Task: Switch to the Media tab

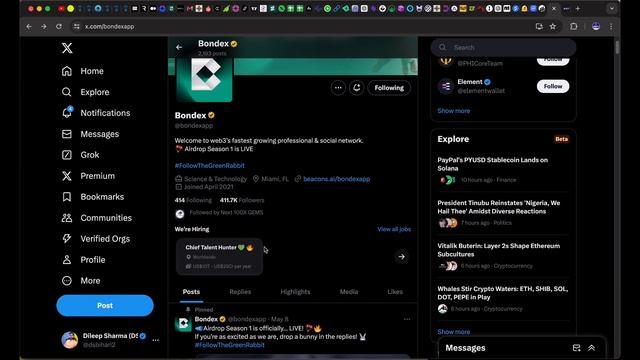Action: 349,292
